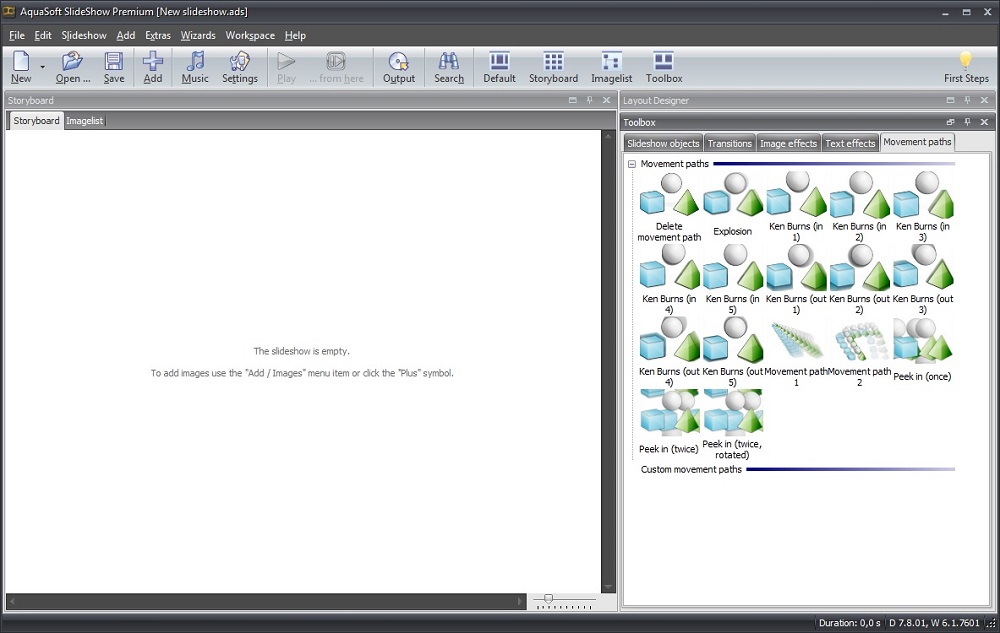1000x633 pixels.
Task: Open Settings from the toolbar
Action: coord(239,62)
